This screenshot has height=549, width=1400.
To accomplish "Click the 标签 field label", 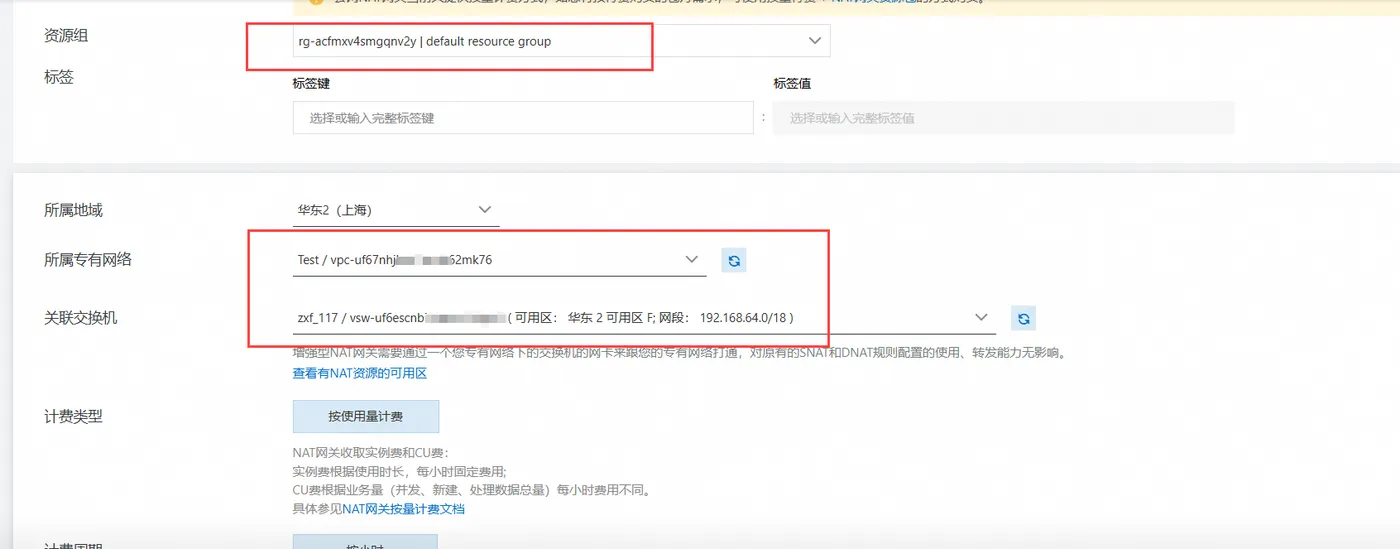I will click(59, 76).
